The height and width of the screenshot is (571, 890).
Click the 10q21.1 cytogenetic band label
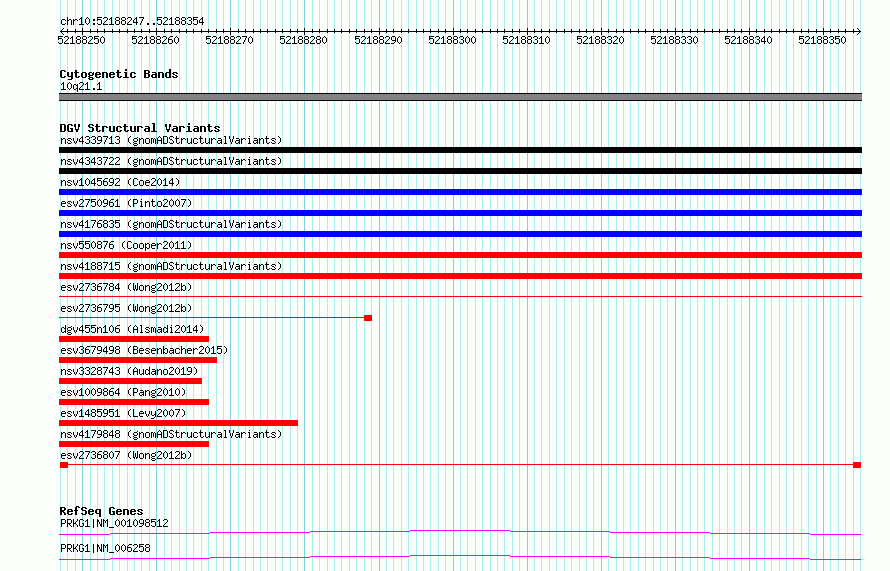pos(81,86)
